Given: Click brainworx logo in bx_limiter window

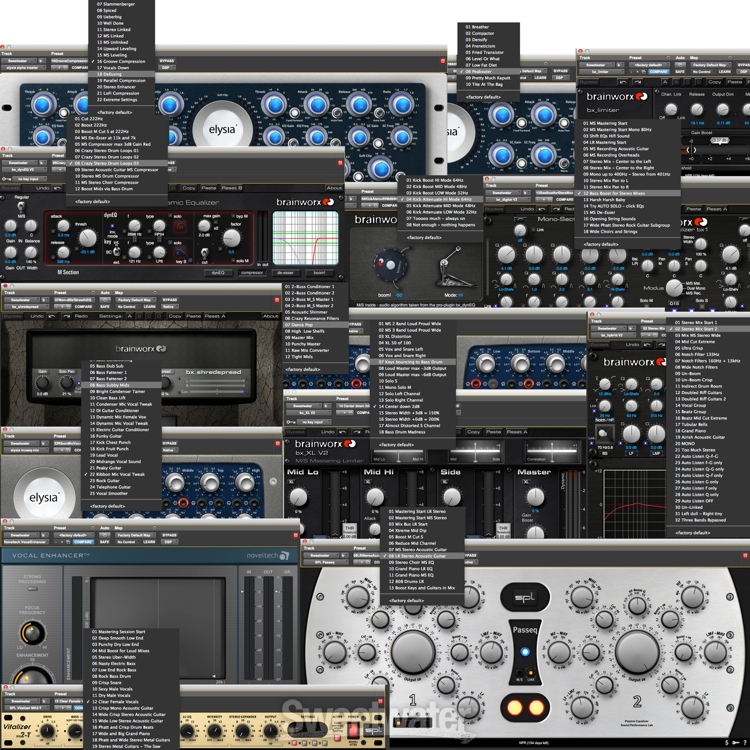Looking at the screenshot, I should [x=617, y=96].
